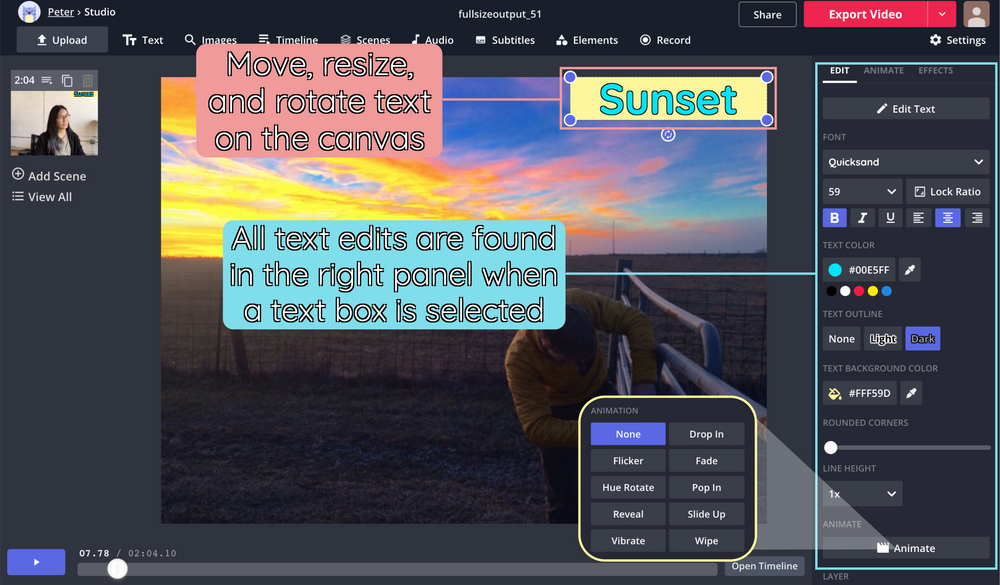Image resolution: width=1000 pixels, height=585 pixels.
Task: Pick a text color with the eyedropper
Action: [x=910, y=269]
